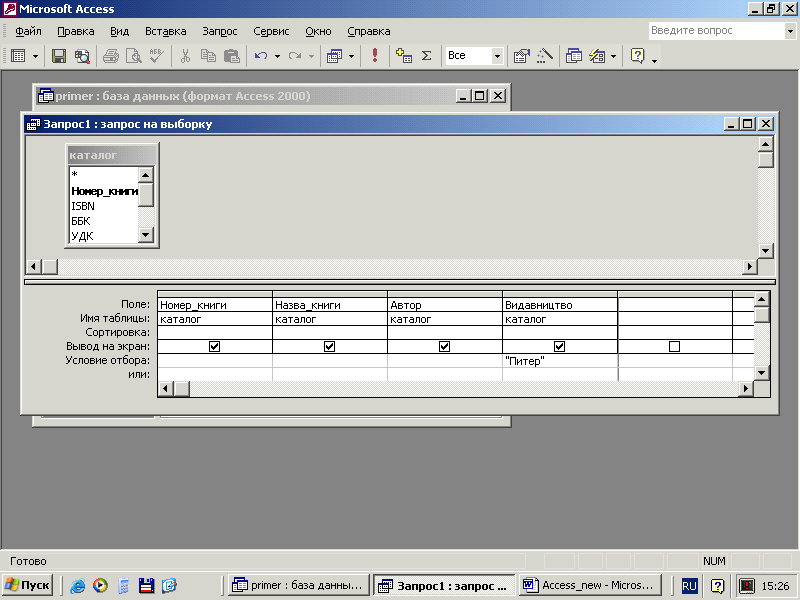
Task: Click the Copy icon
Action: [208, 56]
